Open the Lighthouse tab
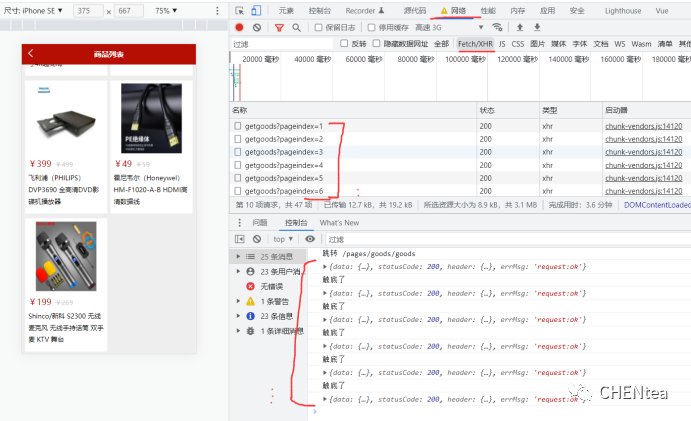The width and height of the screenshot is (691, 421). tap(623, 10)
